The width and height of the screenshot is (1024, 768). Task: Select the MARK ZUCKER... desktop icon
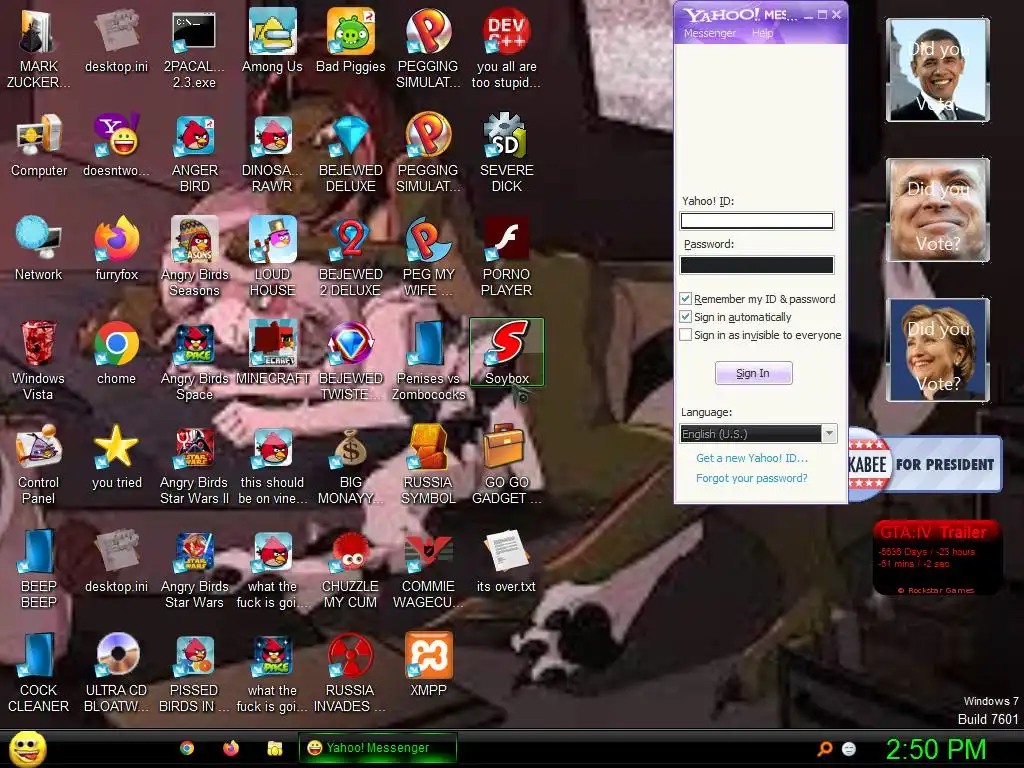[x=39, y=48]
